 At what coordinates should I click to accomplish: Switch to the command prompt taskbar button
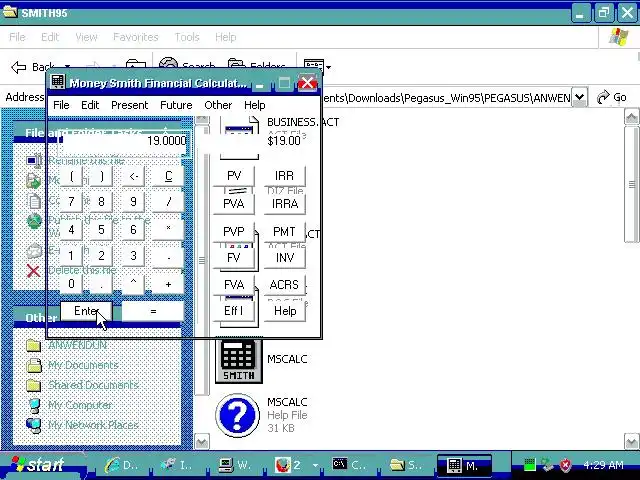[x=350, y=465]
